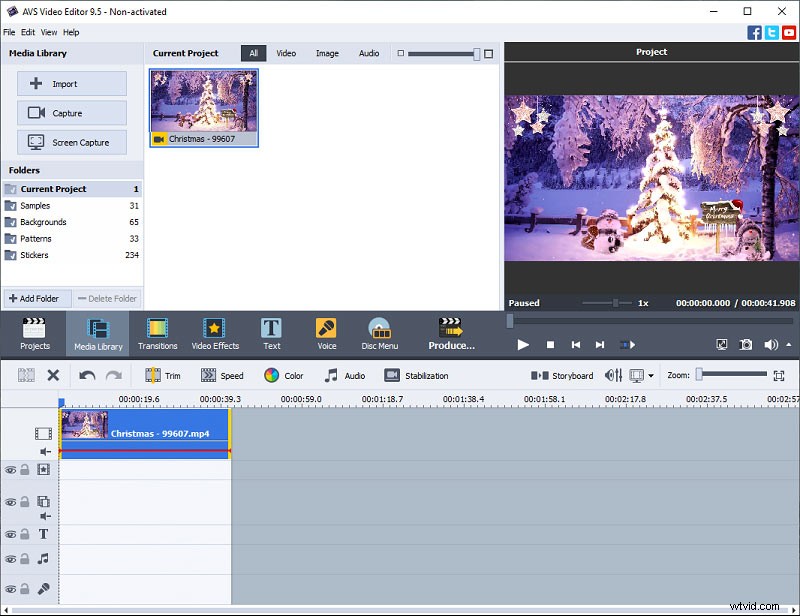Apply Stabilization to the clip
800x616 pixels.
pos(416,376)
